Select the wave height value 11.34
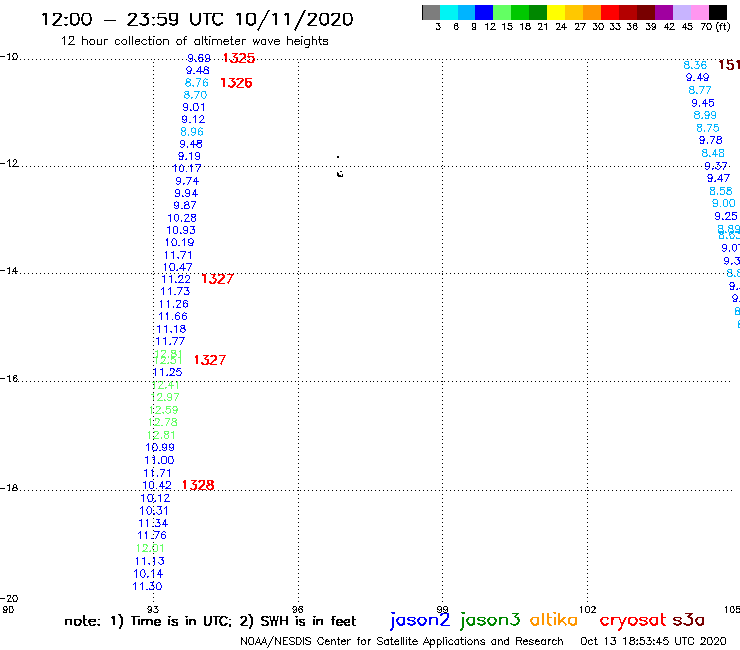 pos(153,523)
